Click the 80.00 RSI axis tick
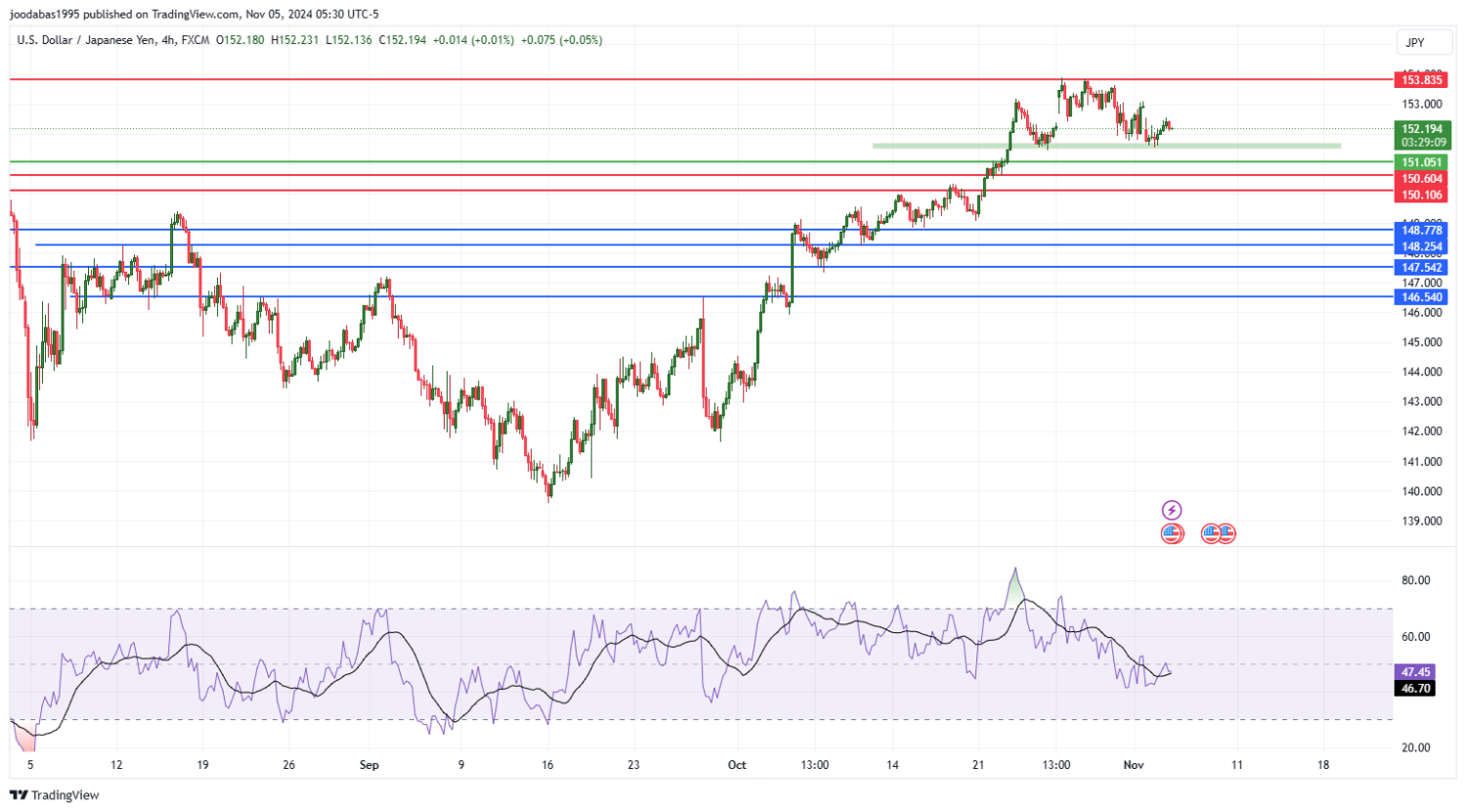Screen dimensions: 1466x812 [x=1415, y=580]
